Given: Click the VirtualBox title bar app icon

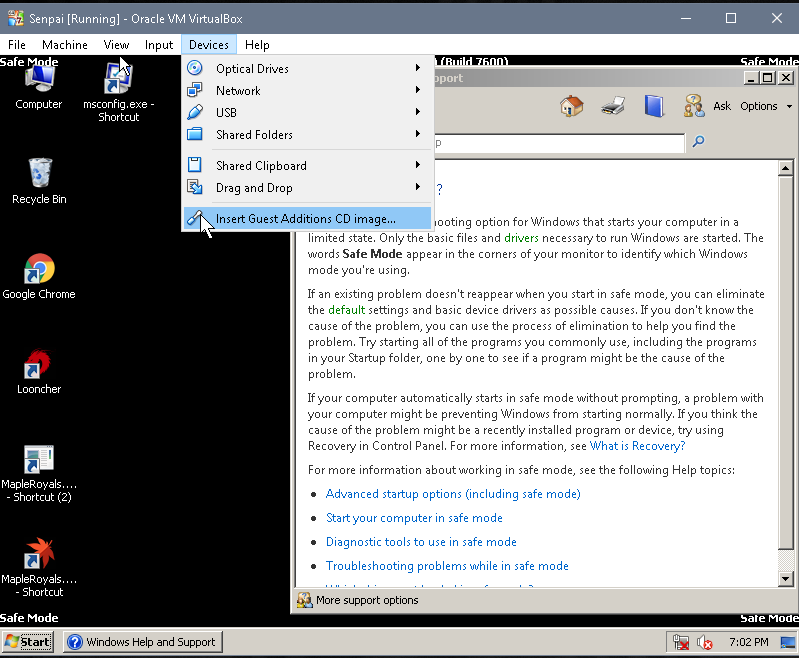Looking at the screenshot, I should pos(16,18).
